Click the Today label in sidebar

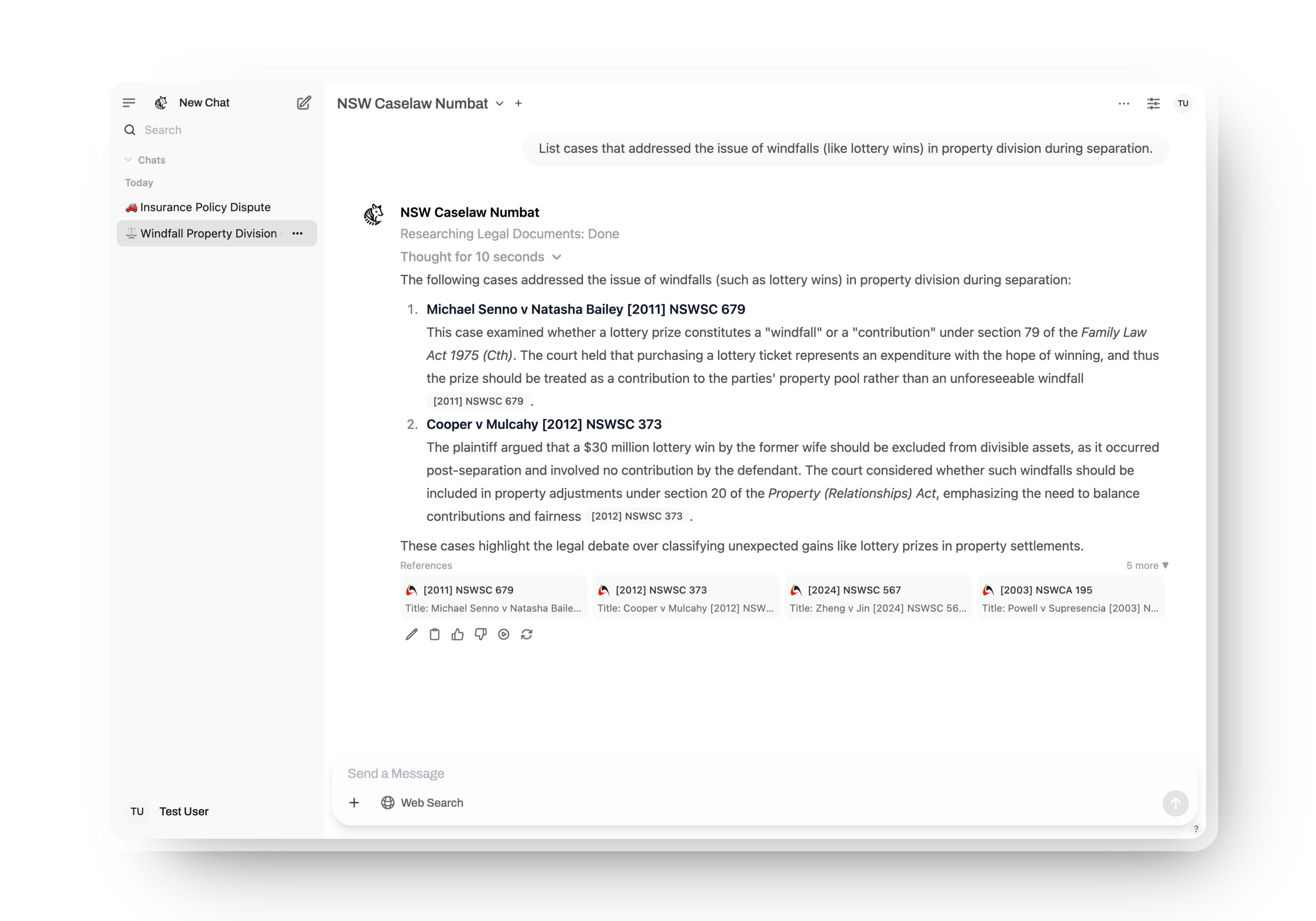click(x=139, y=183)
